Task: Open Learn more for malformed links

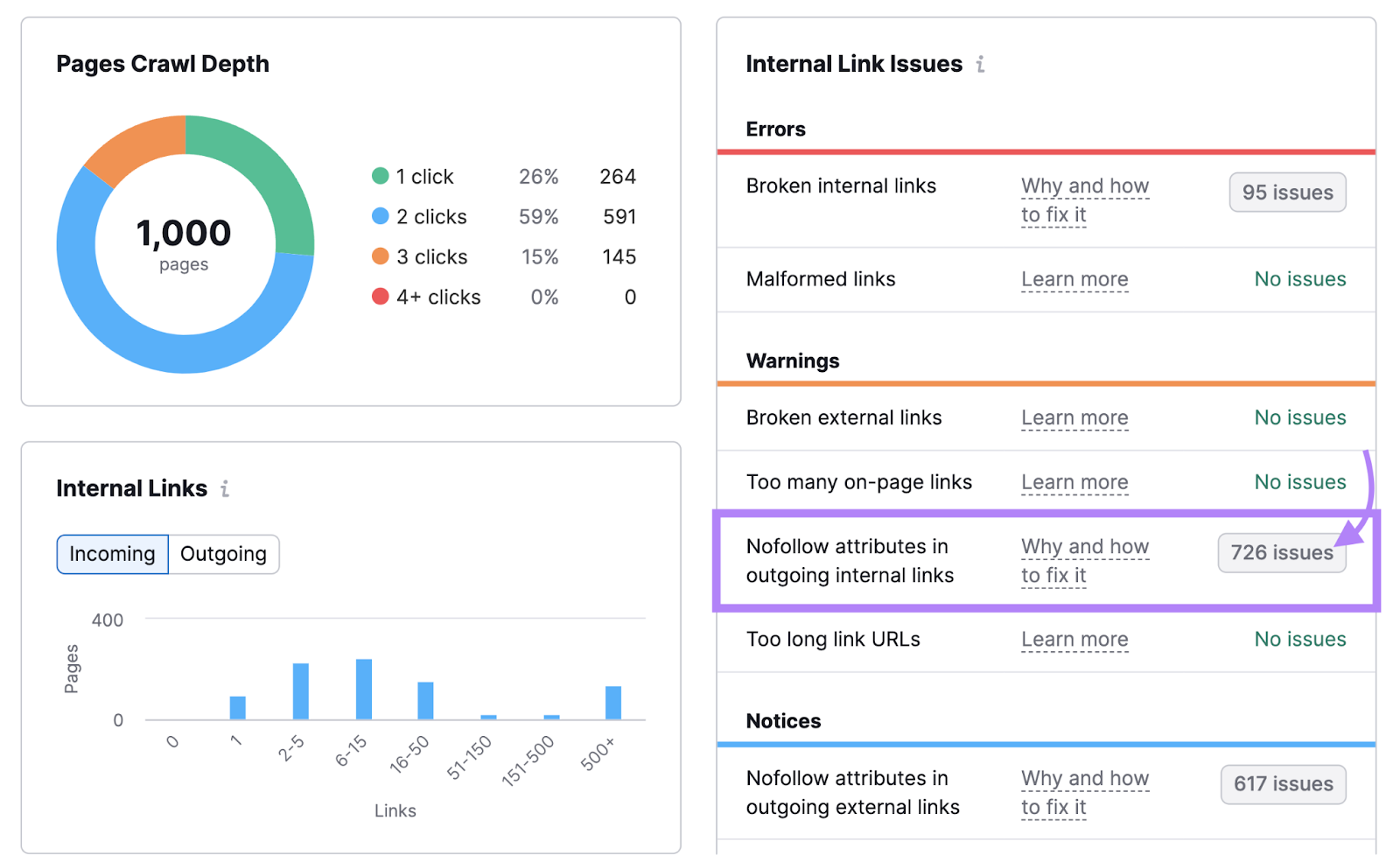Action: pyautogui.click(x=1074, y=279)
